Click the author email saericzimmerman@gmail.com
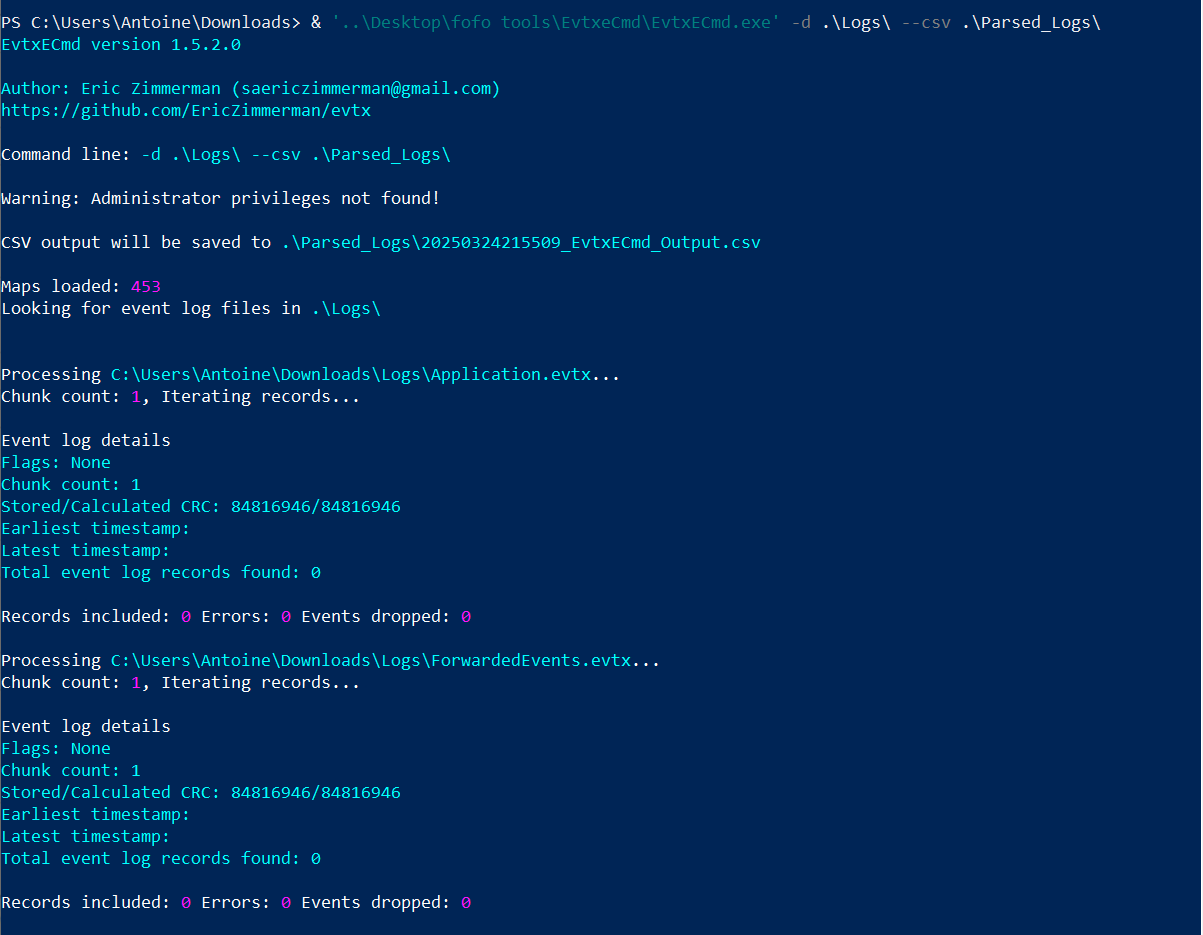The image size is (1203, 935). [x=365, y=89]
